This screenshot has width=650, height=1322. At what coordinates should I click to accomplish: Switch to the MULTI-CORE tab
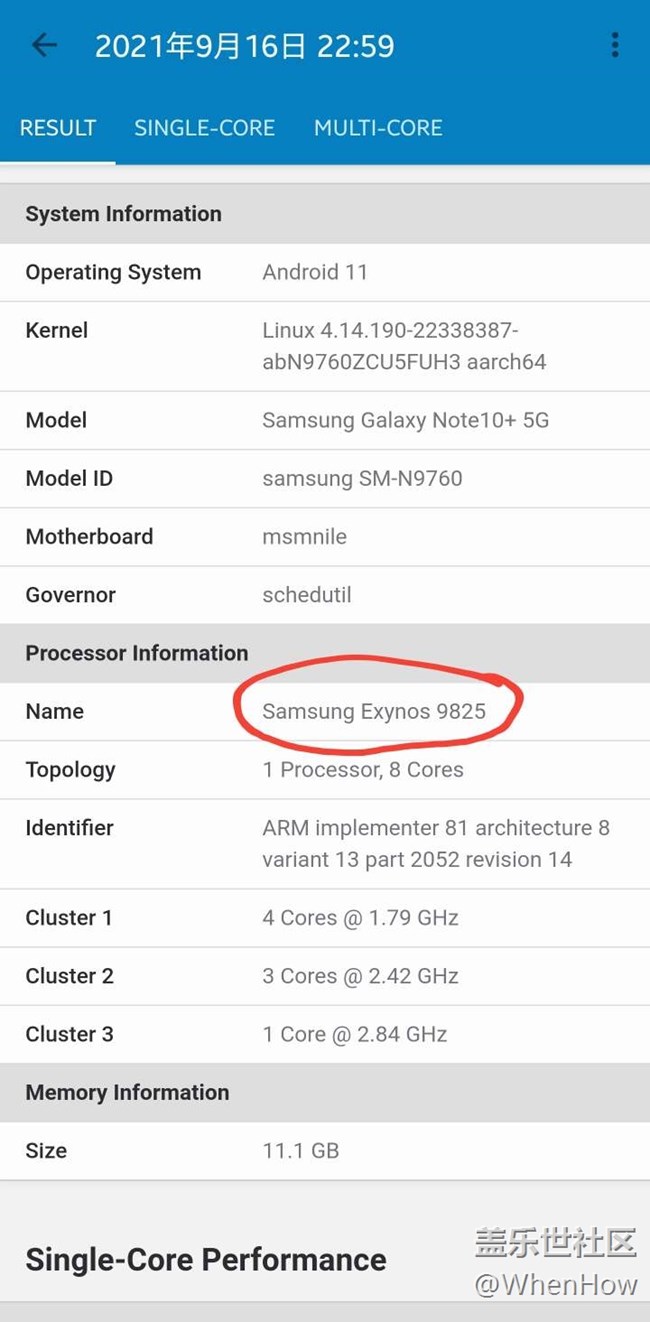click(x=378, y=128)
